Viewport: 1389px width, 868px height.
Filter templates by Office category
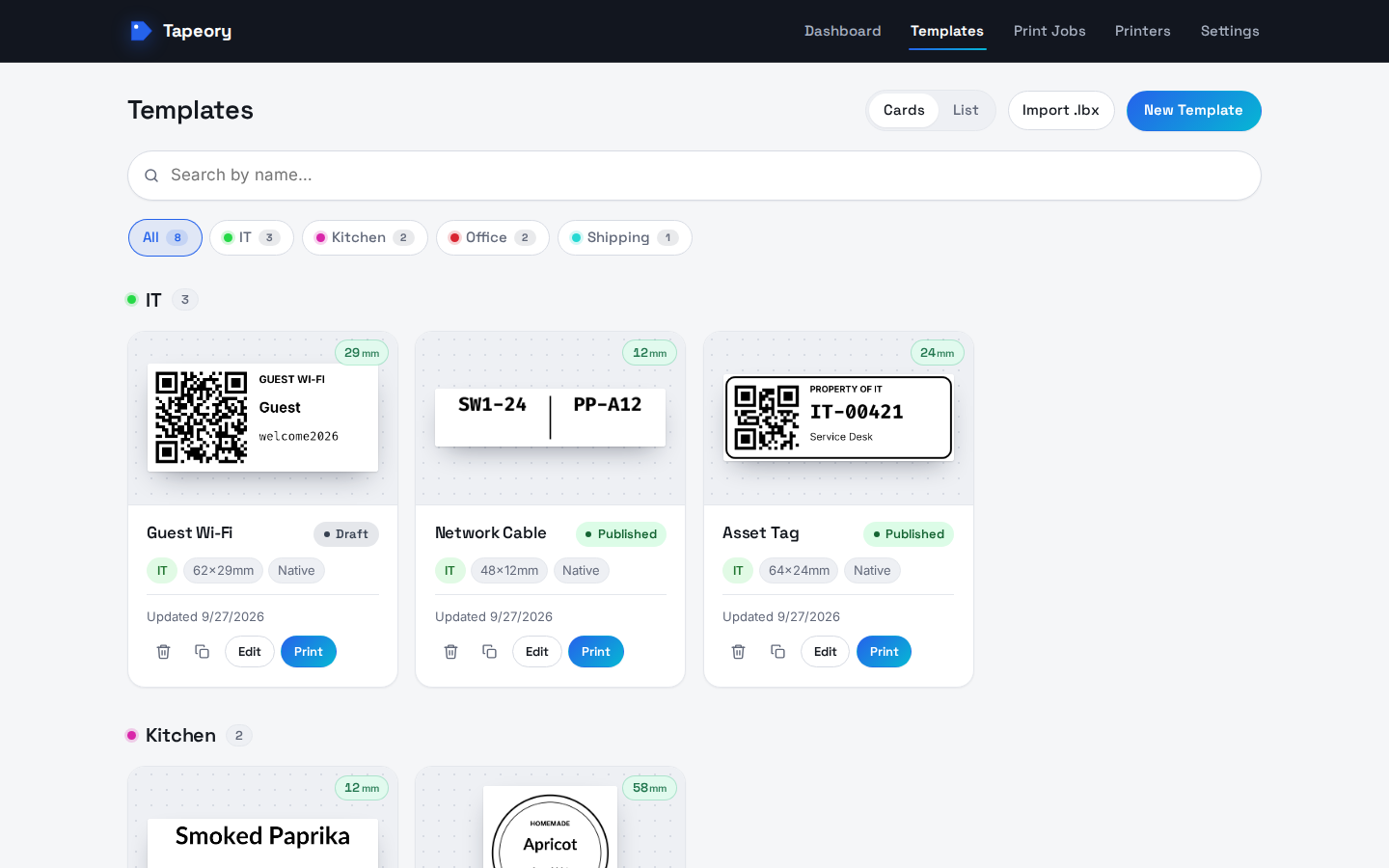(493, 237)
